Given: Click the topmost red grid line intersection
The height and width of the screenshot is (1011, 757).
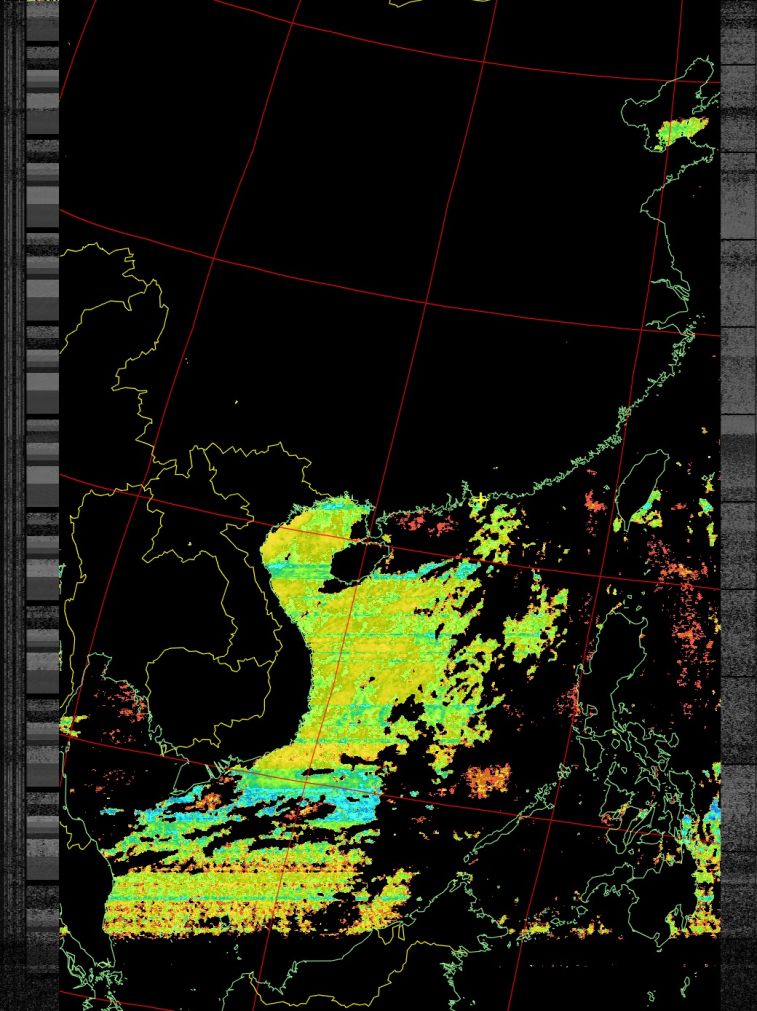Looking at the screenshot, I should pyautogui.click(x=485, y=62).
